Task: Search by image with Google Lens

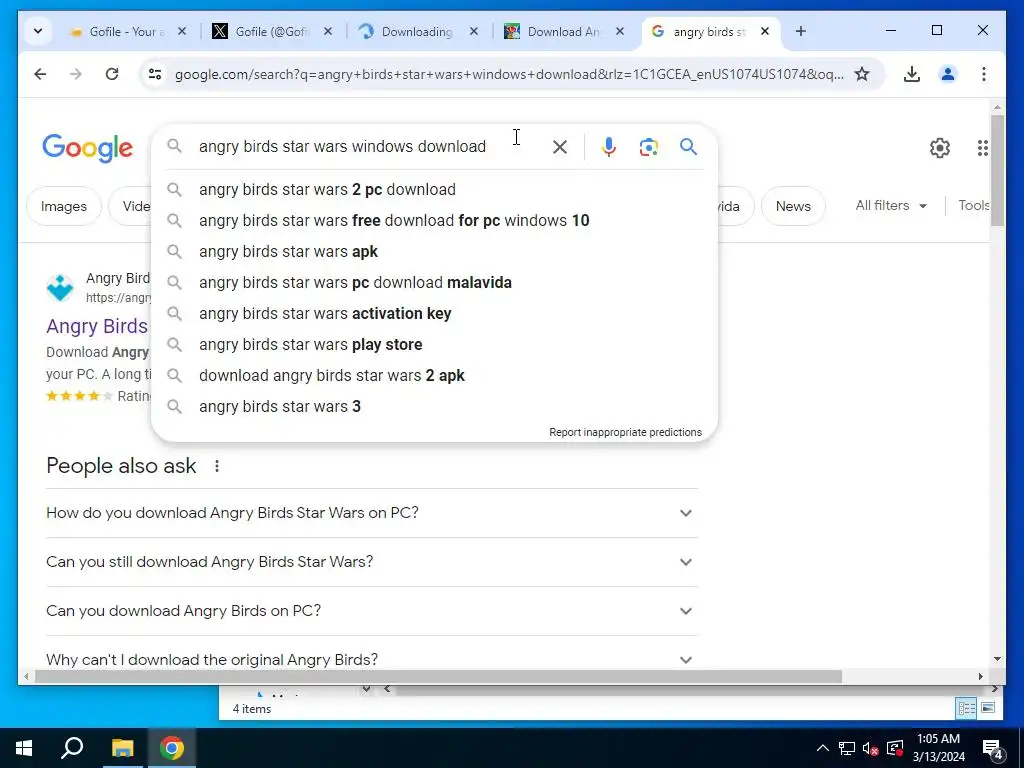Action: pos(648,147)
